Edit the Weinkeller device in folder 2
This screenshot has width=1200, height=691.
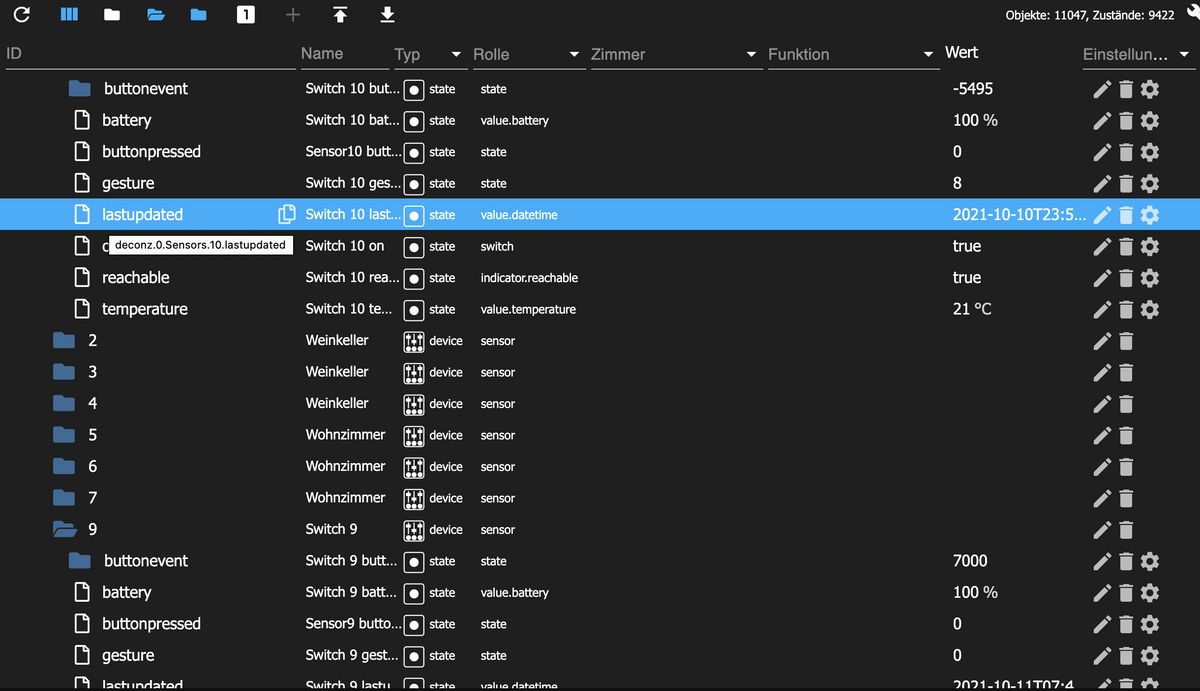(x=1102, y=341)
